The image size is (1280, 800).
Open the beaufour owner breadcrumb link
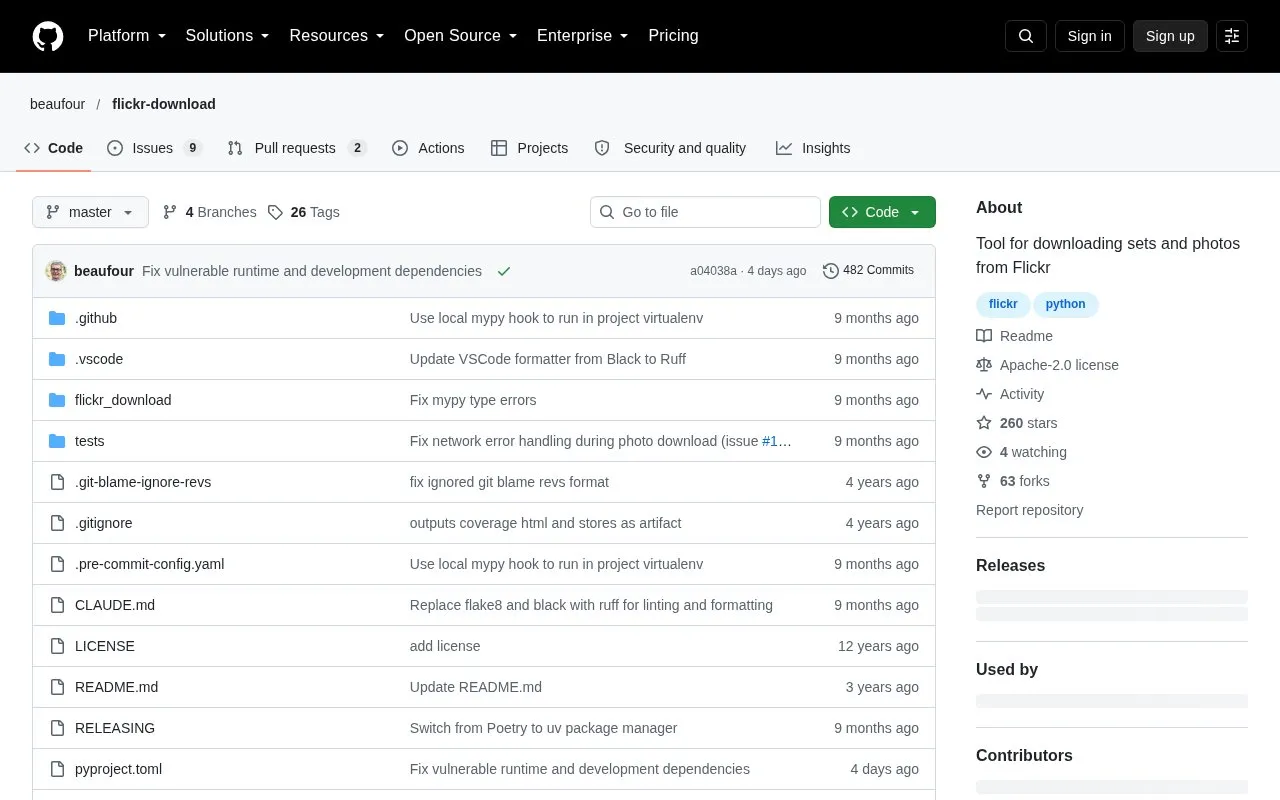[x=57, y=104]
